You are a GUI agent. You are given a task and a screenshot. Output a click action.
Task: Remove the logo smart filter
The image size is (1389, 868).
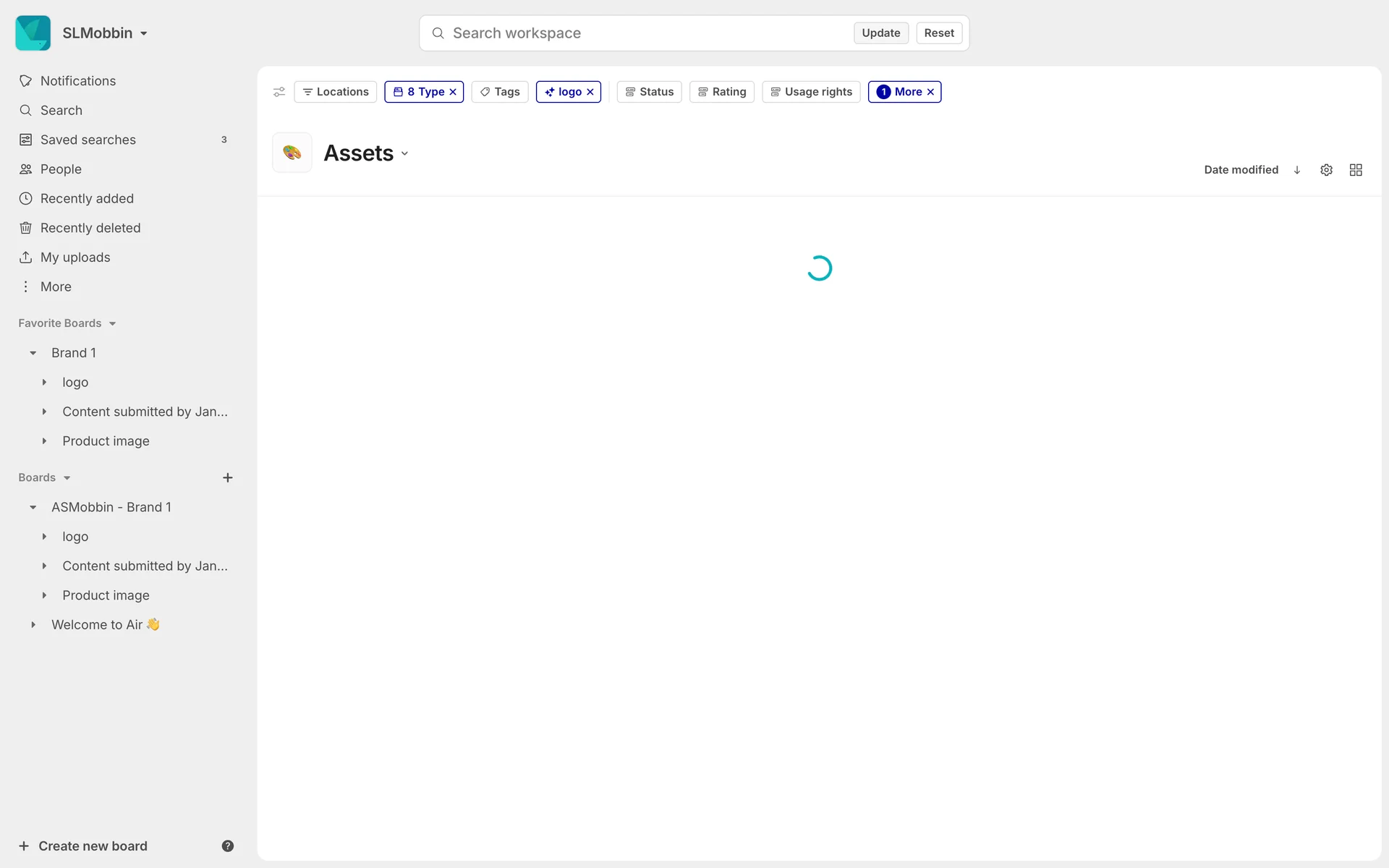(590, 92)
